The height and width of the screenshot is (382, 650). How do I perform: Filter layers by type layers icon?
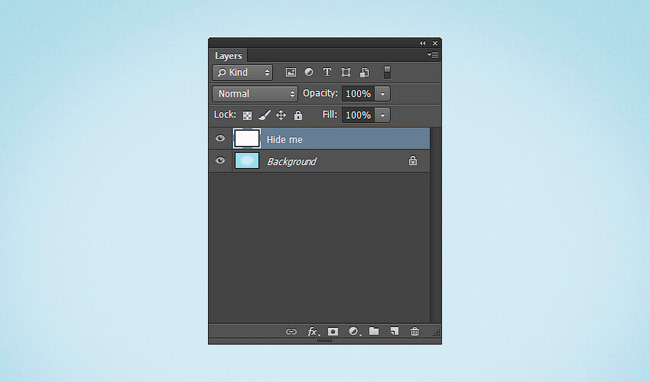pos(327,72)
